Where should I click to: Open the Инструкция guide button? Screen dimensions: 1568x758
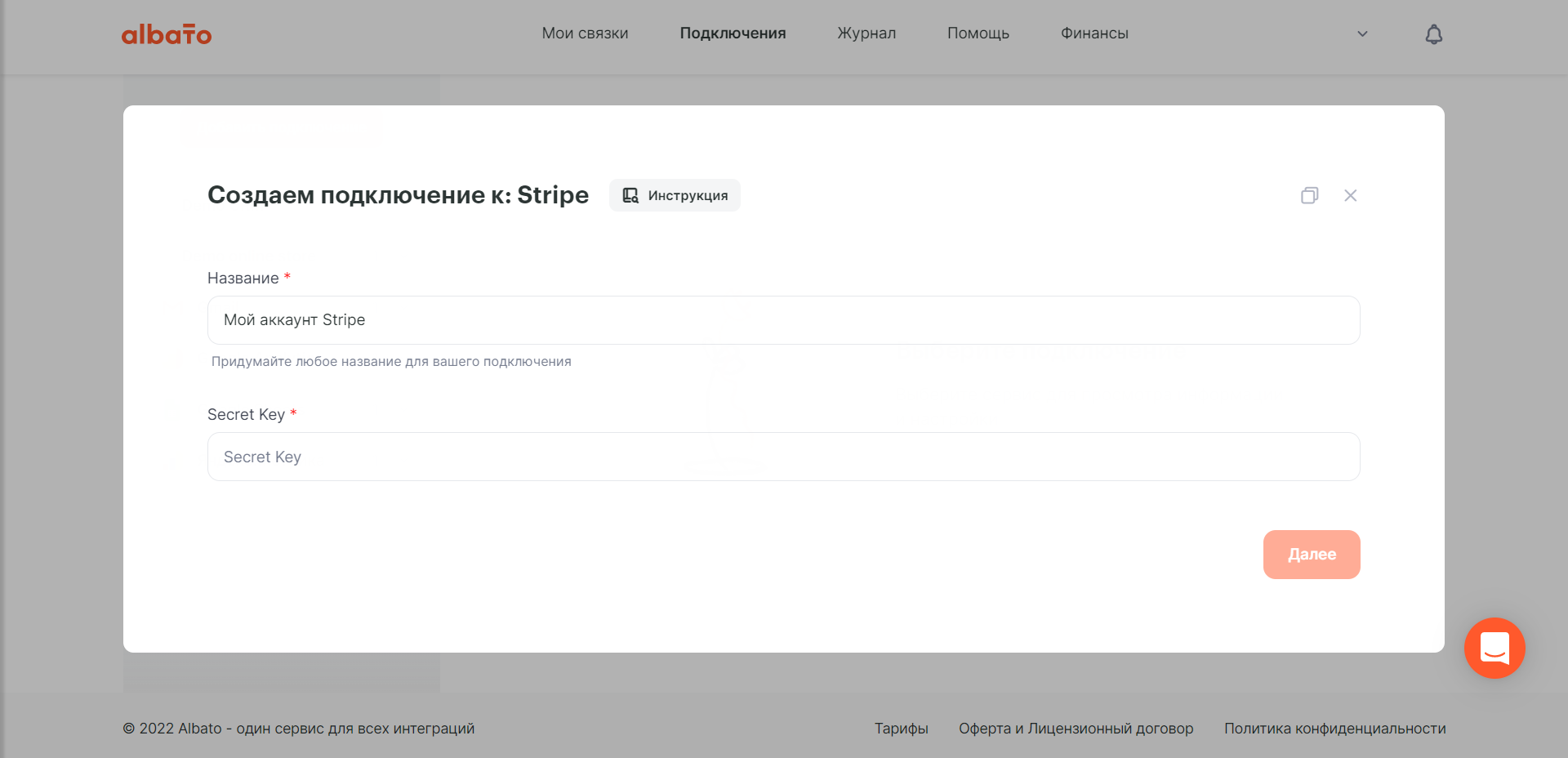(675, 195)
